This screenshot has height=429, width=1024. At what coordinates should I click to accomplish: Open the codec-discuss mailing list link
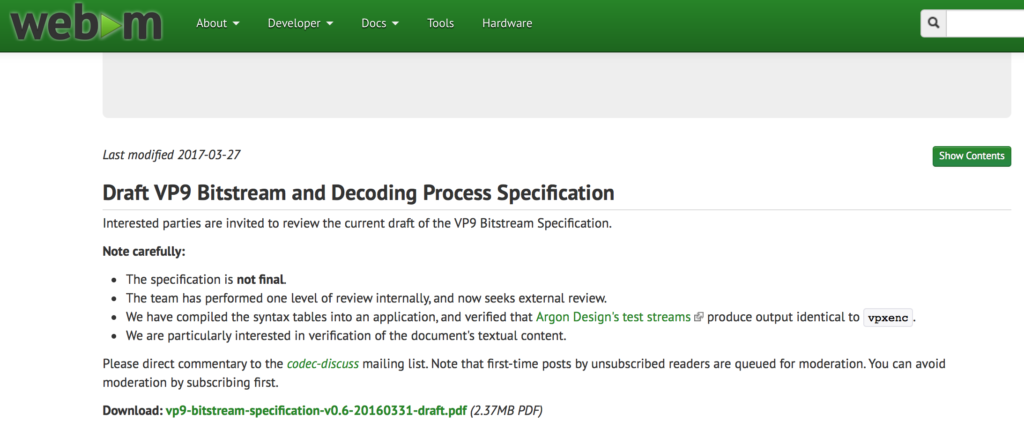(323, 364)
